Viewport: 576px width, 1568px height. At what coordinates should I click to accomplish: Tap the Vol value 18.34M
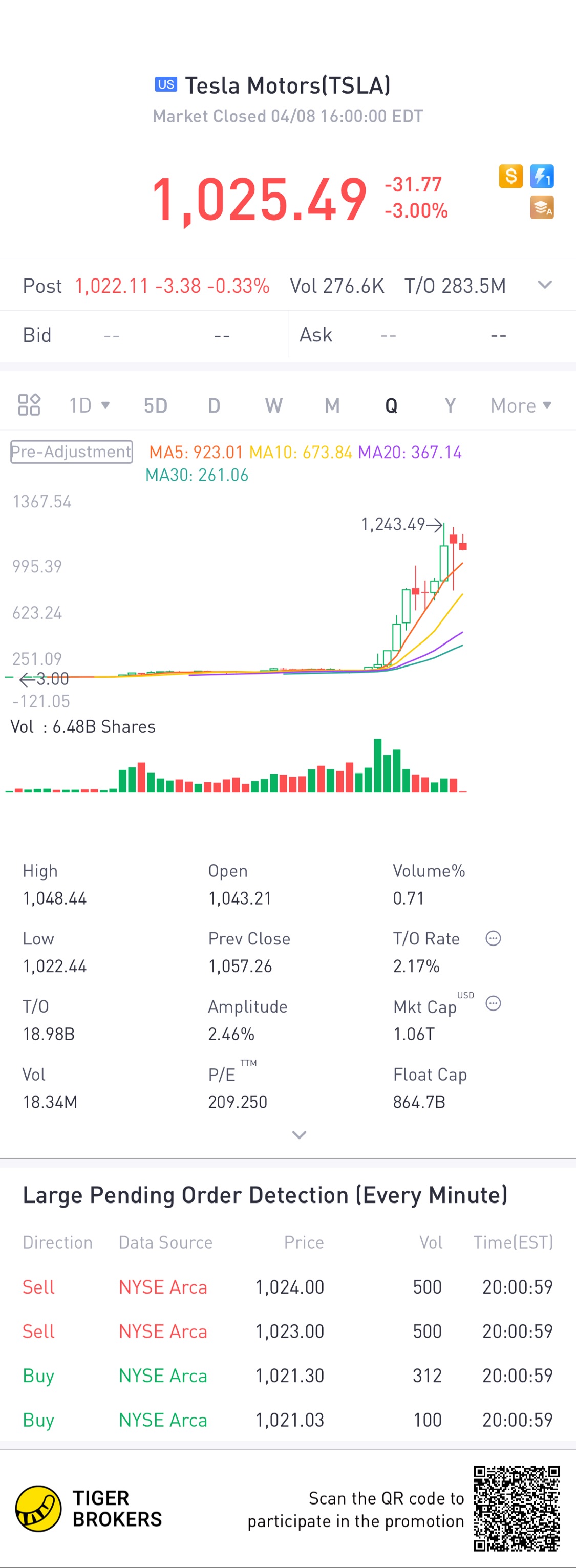50,1102
